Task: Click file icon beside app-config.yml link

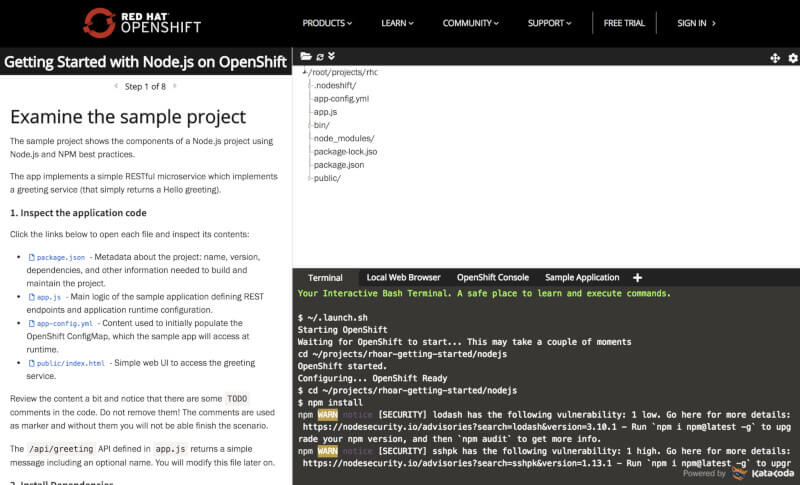Action: point(32,324)
